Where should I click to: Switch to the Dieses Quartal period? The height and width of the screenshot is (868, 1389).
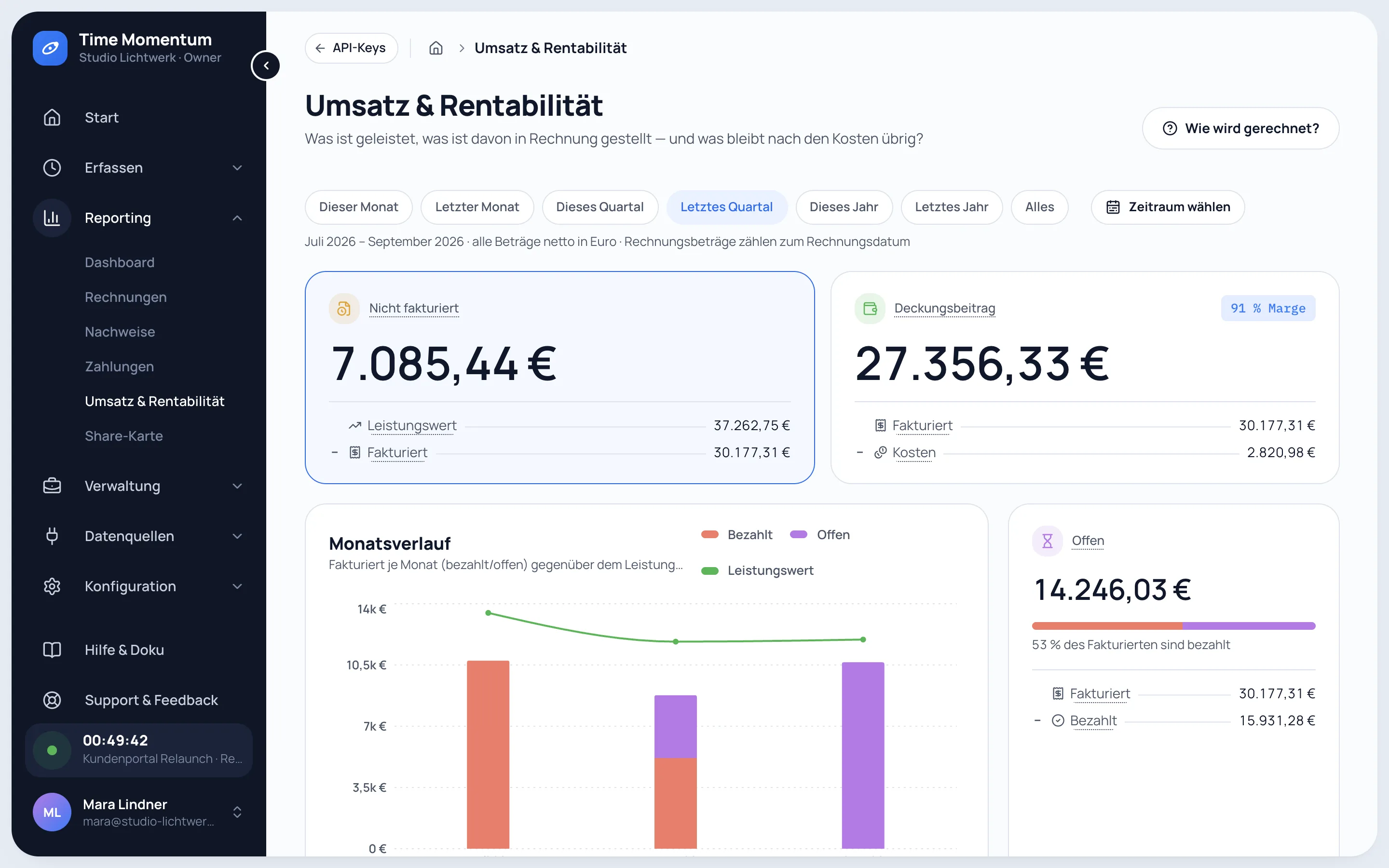[x=600, y=207]
